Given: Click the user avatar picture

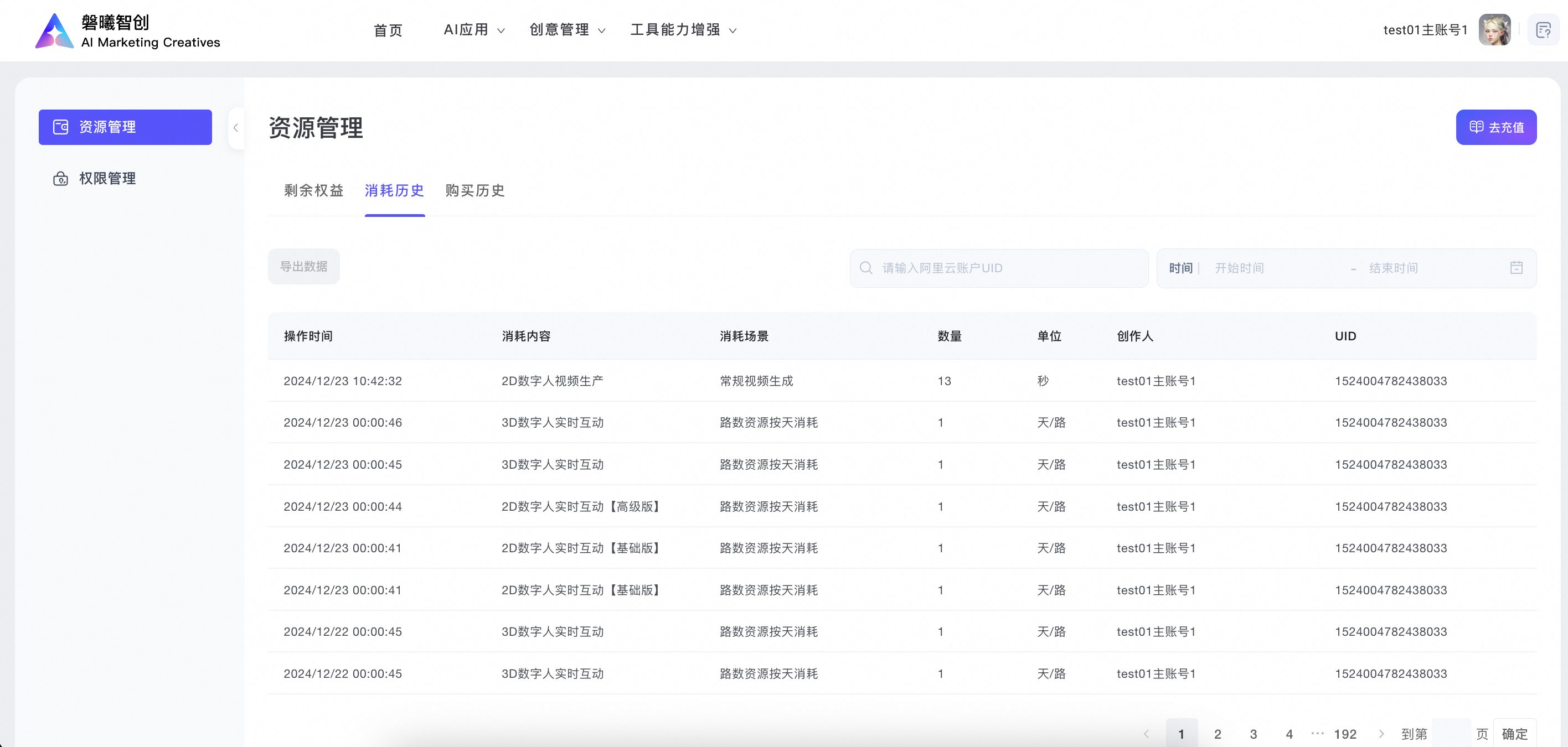Looking at the screenshot, I should click(1494, 30).
